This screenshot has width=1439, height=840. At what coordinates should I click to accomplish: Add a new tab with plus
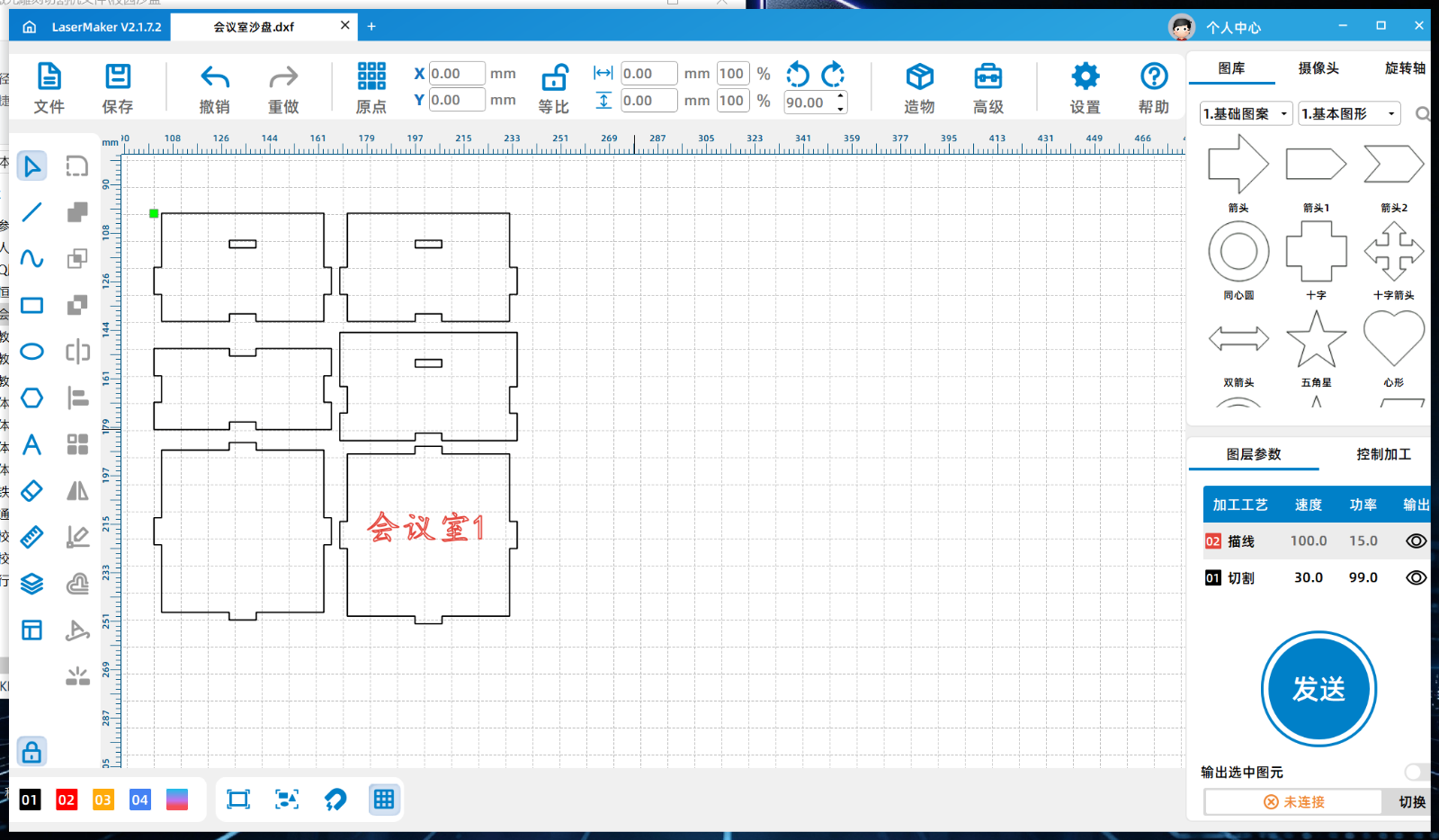tap(371, 26)
